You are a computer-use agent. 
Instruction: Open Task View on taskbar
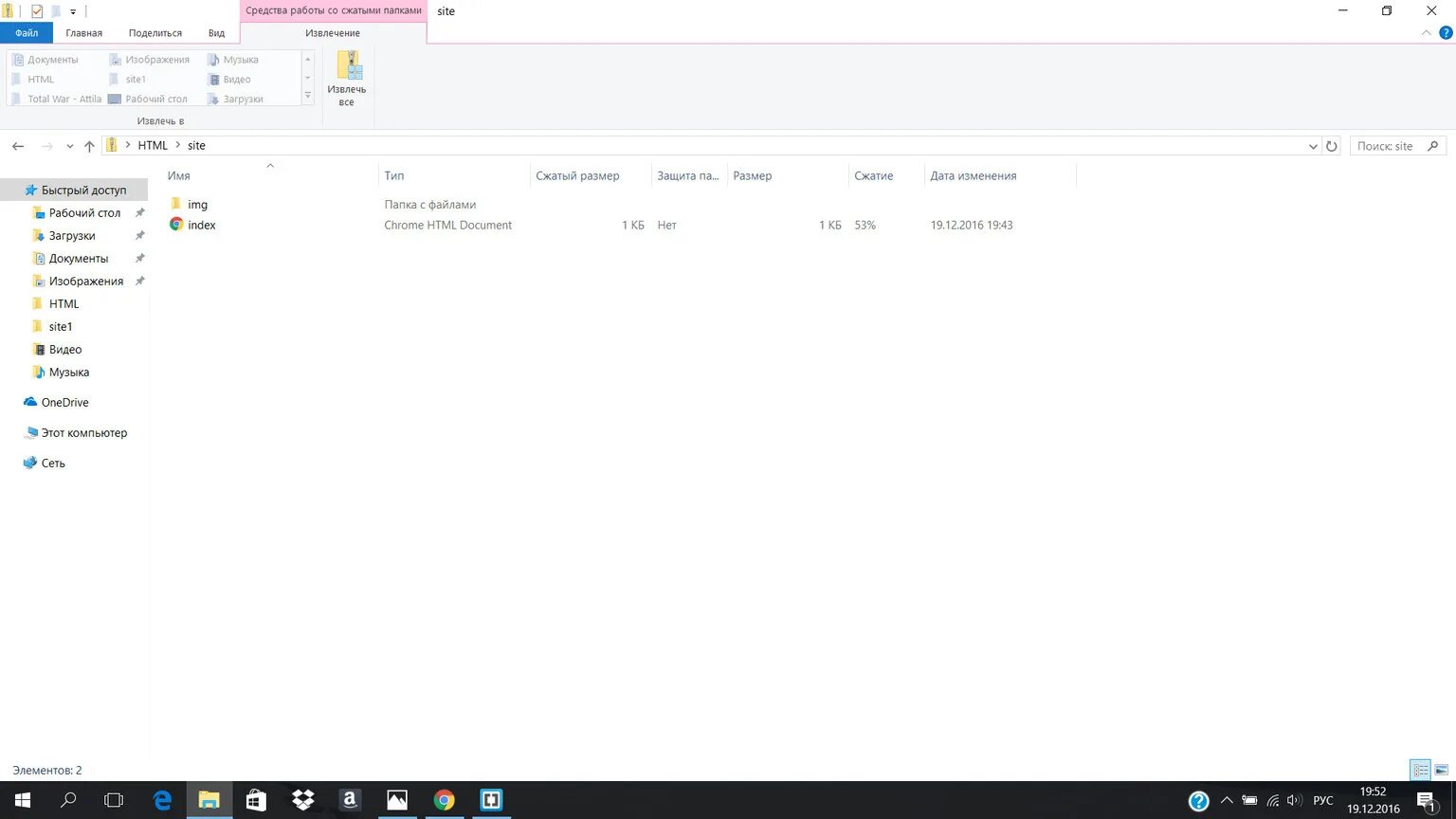coord(114,800)
